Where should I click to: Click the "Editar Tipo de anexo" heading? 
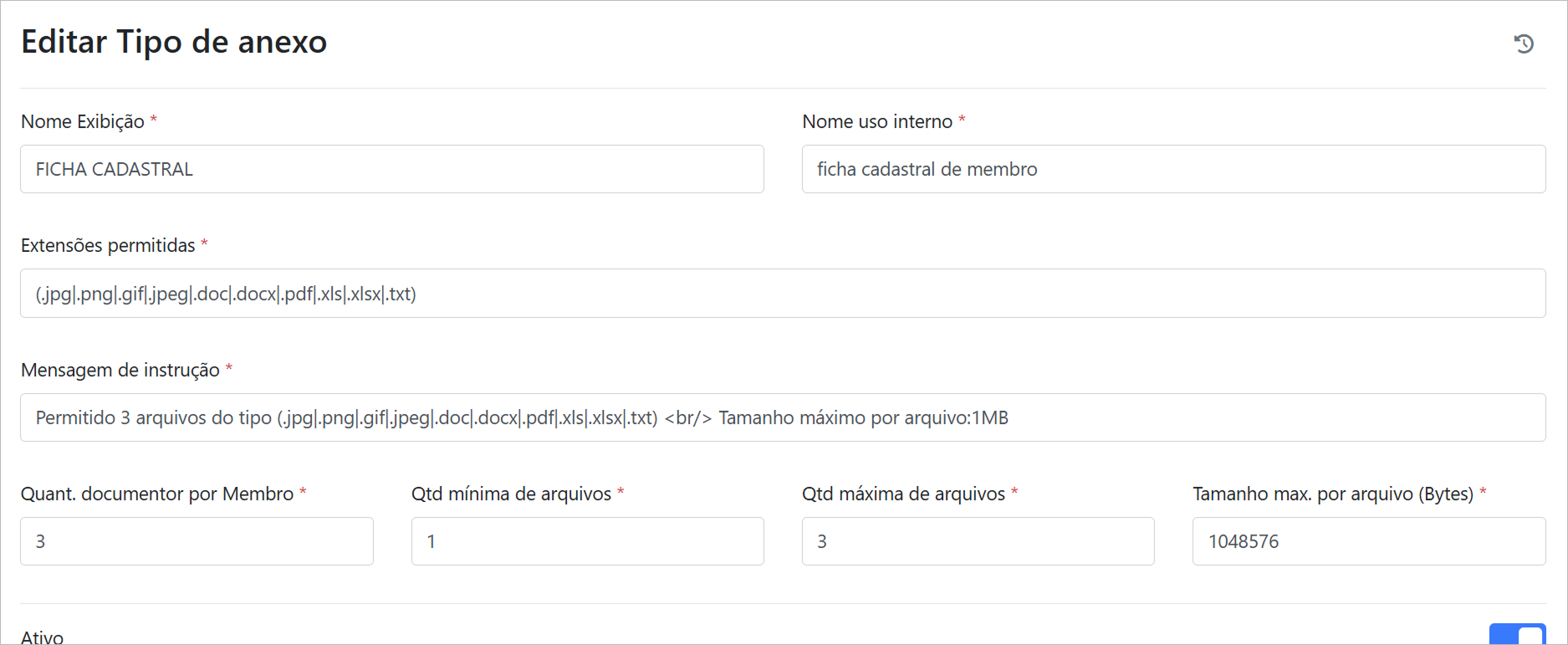[174, 42]
